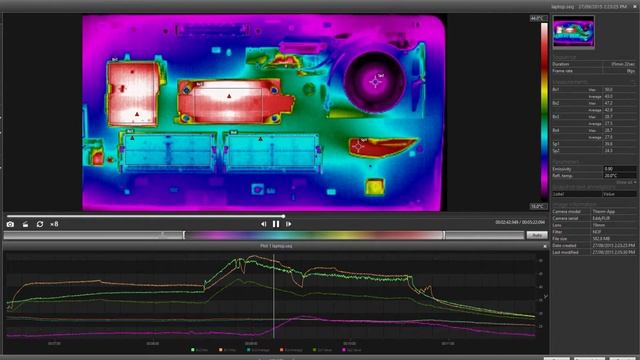Click the elapsed/total time readout
The height and width of the screenshot is (360, 640).
tap(520, 222)
